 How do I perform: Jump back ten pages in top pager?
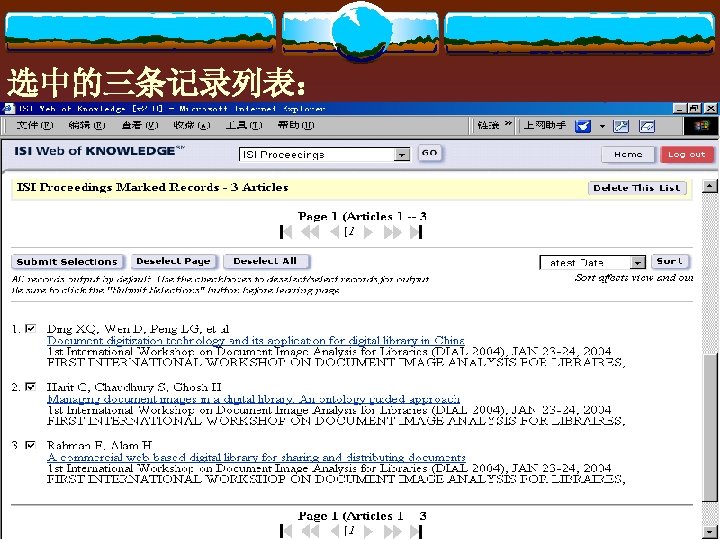pos(310,232)
